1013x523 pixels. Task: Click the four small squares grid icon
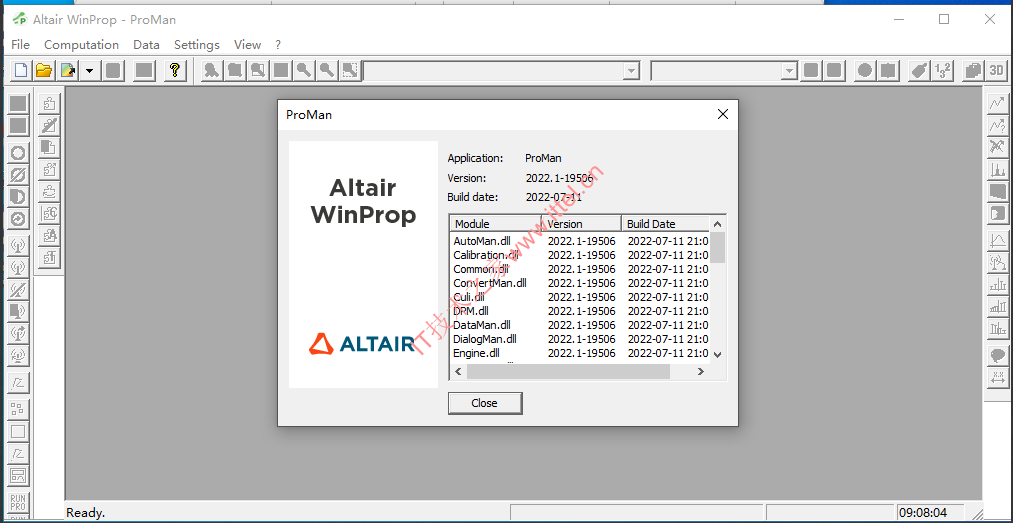pos(19,409)
